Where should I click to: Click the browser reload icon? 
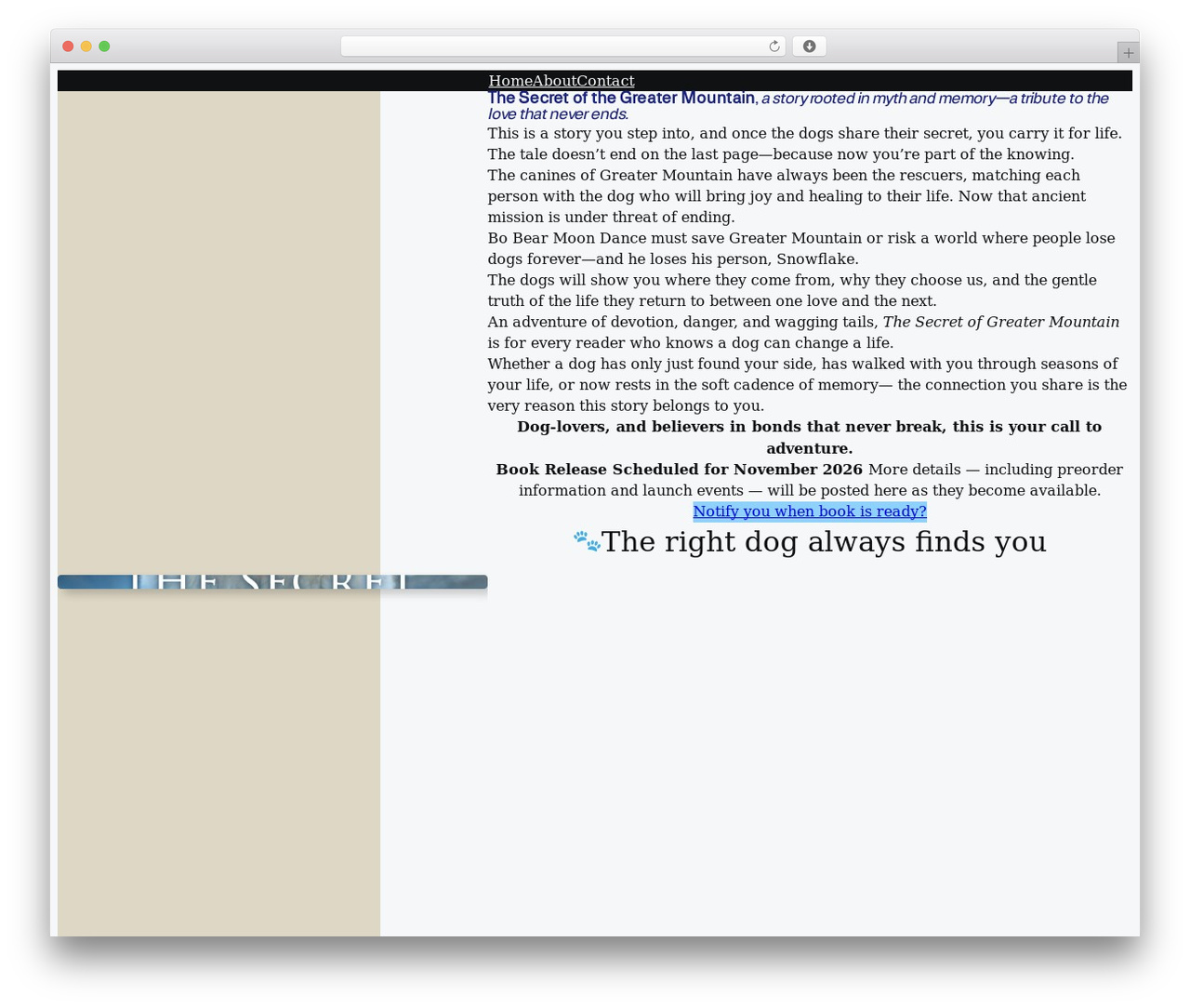coord(773,46)
